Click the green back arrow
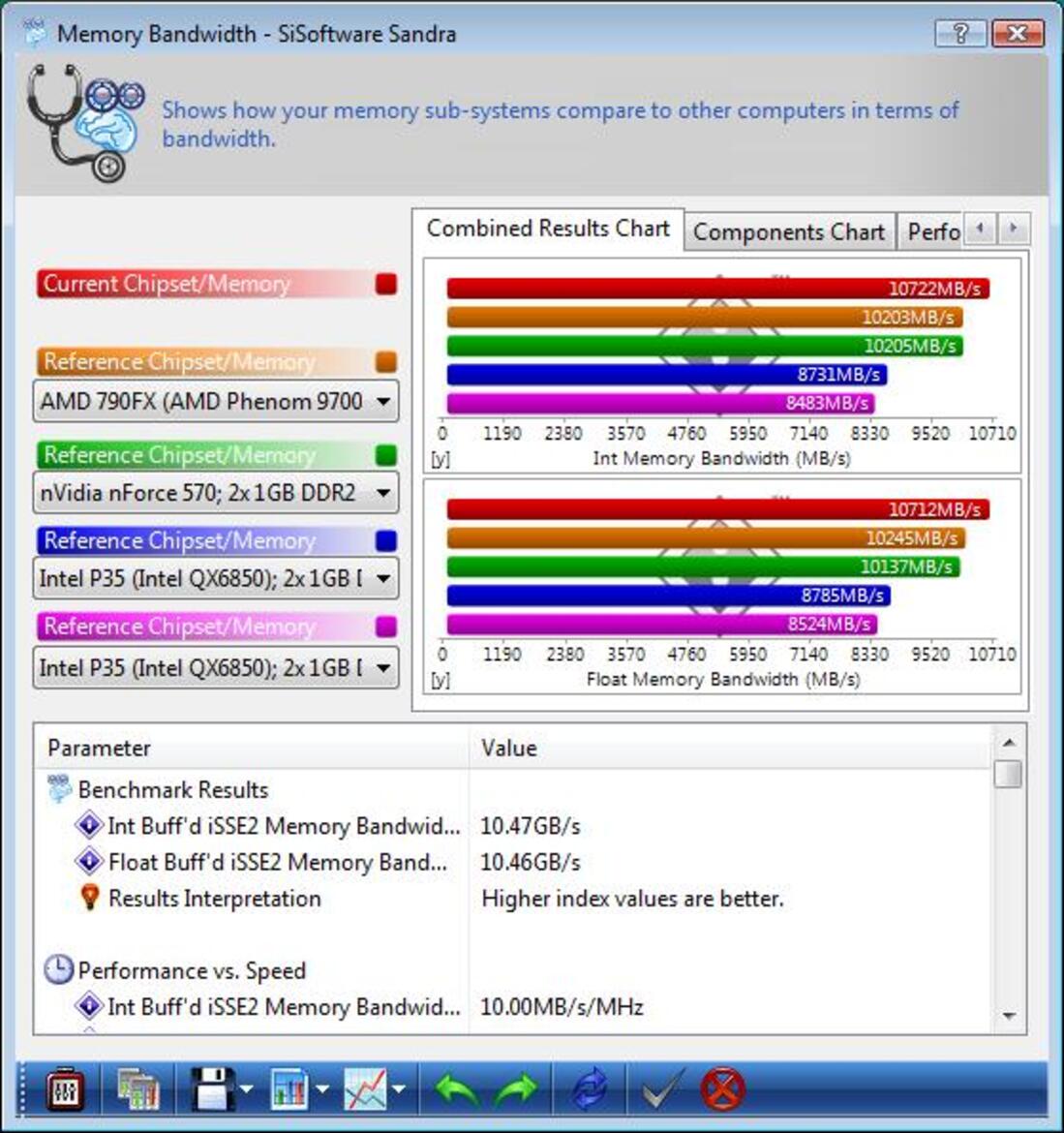 click(x=458, y=1088)
